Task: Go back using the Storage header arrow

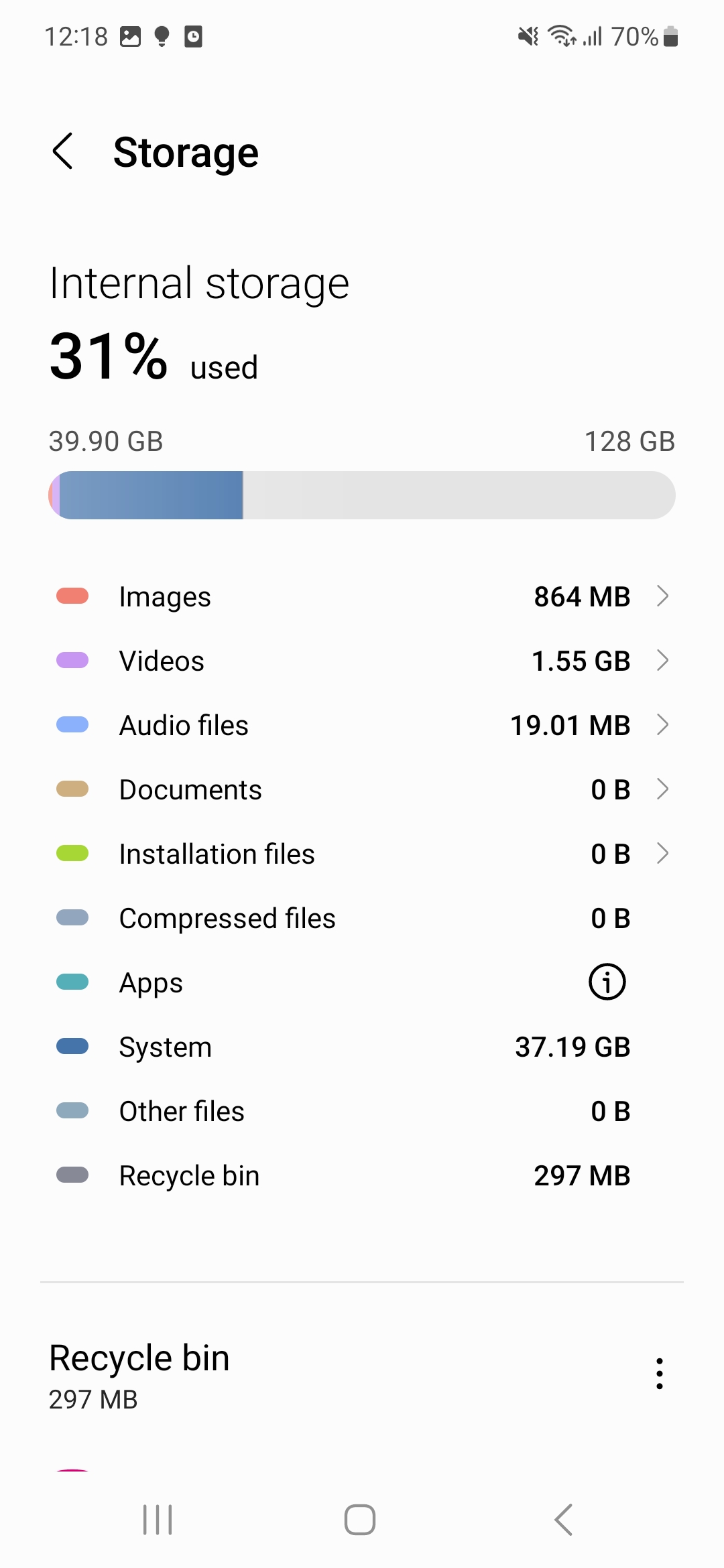Action: pos(63,151)
